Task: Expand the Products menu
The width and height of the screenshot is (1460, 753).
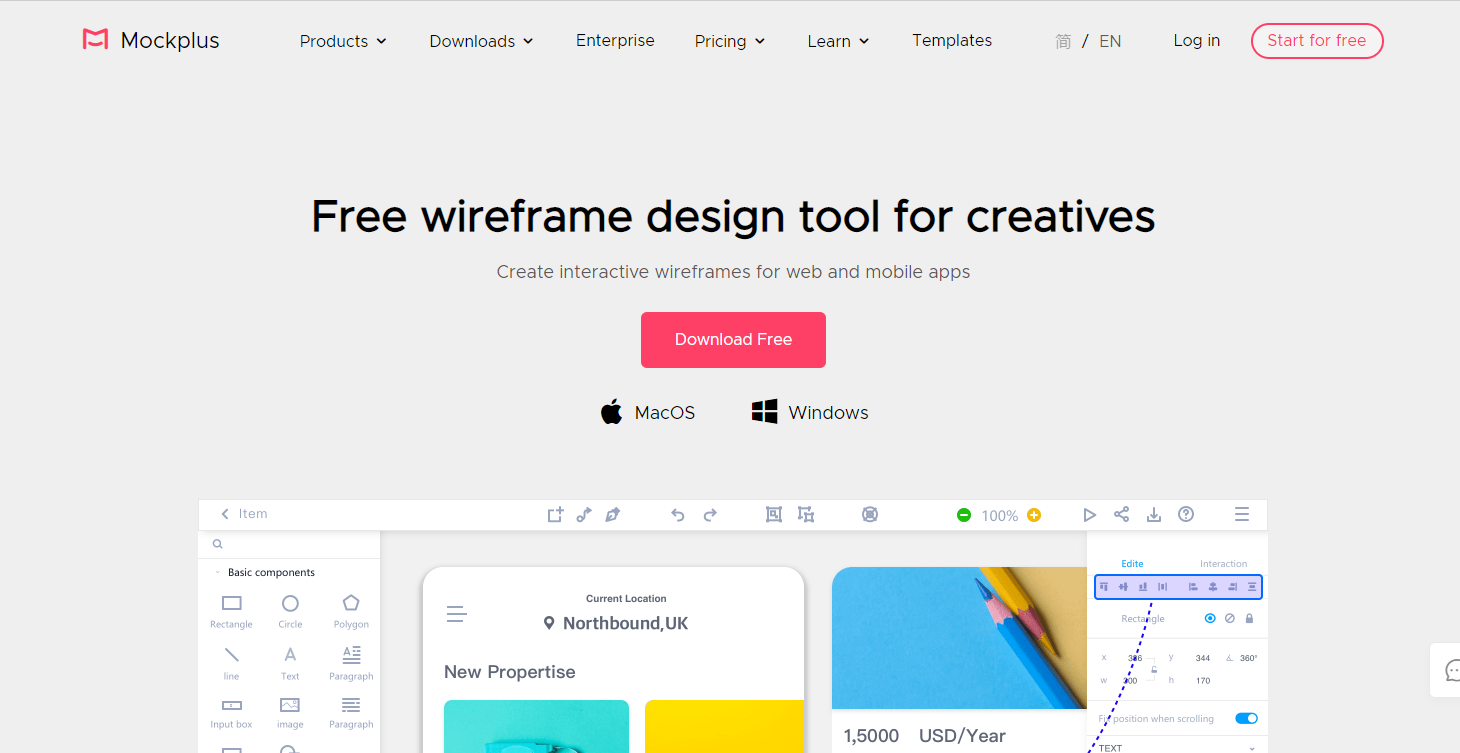Action: [x=343, y=41]
